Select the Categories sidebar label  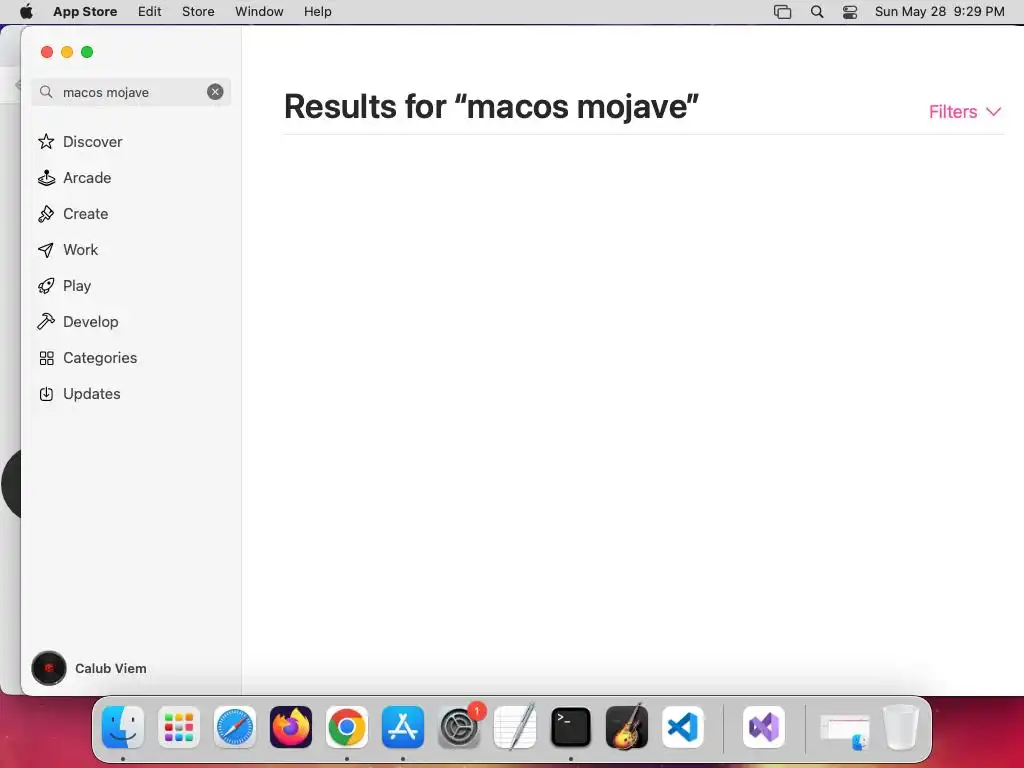point(100,358)
